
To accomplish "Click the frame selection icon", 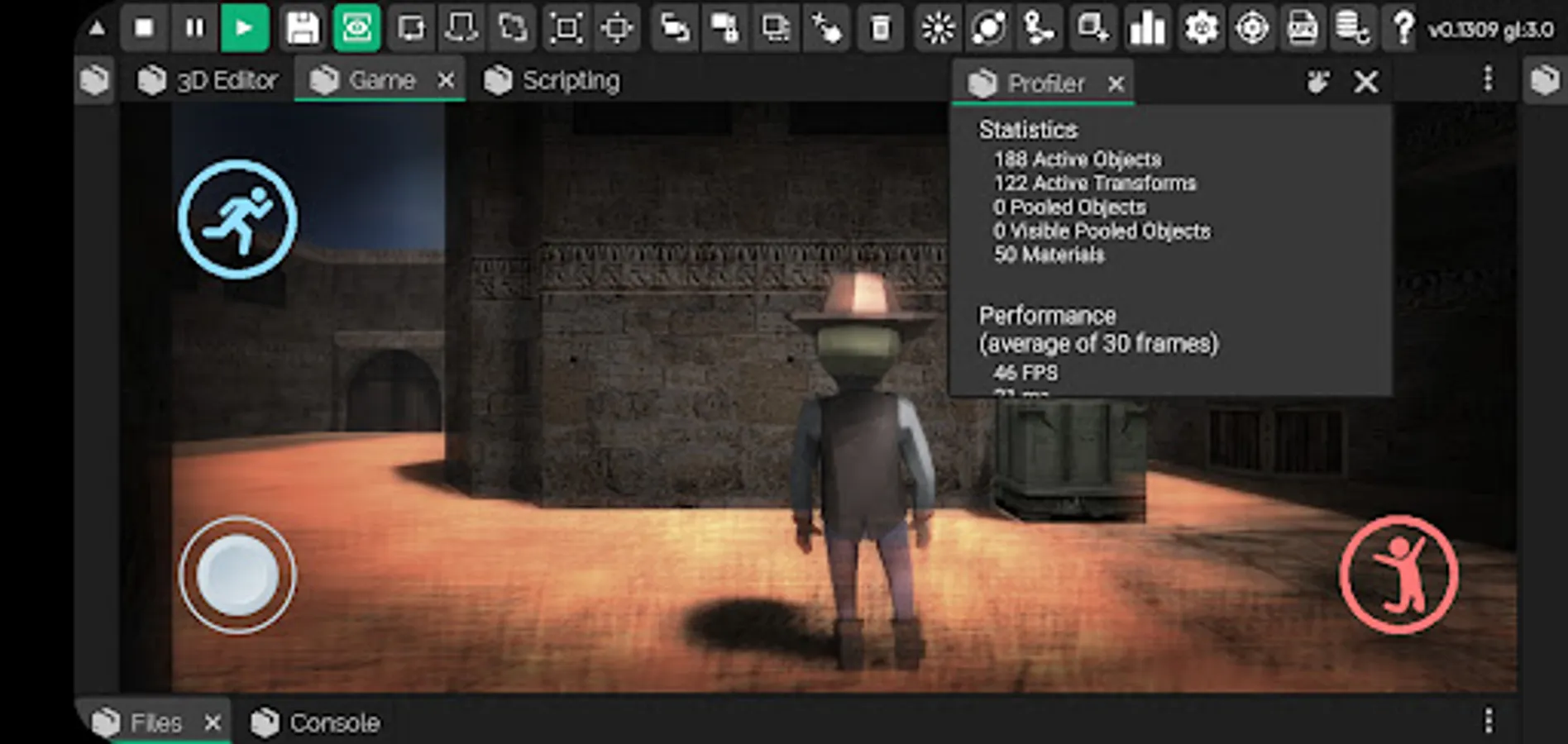I will tap(566, 28).
